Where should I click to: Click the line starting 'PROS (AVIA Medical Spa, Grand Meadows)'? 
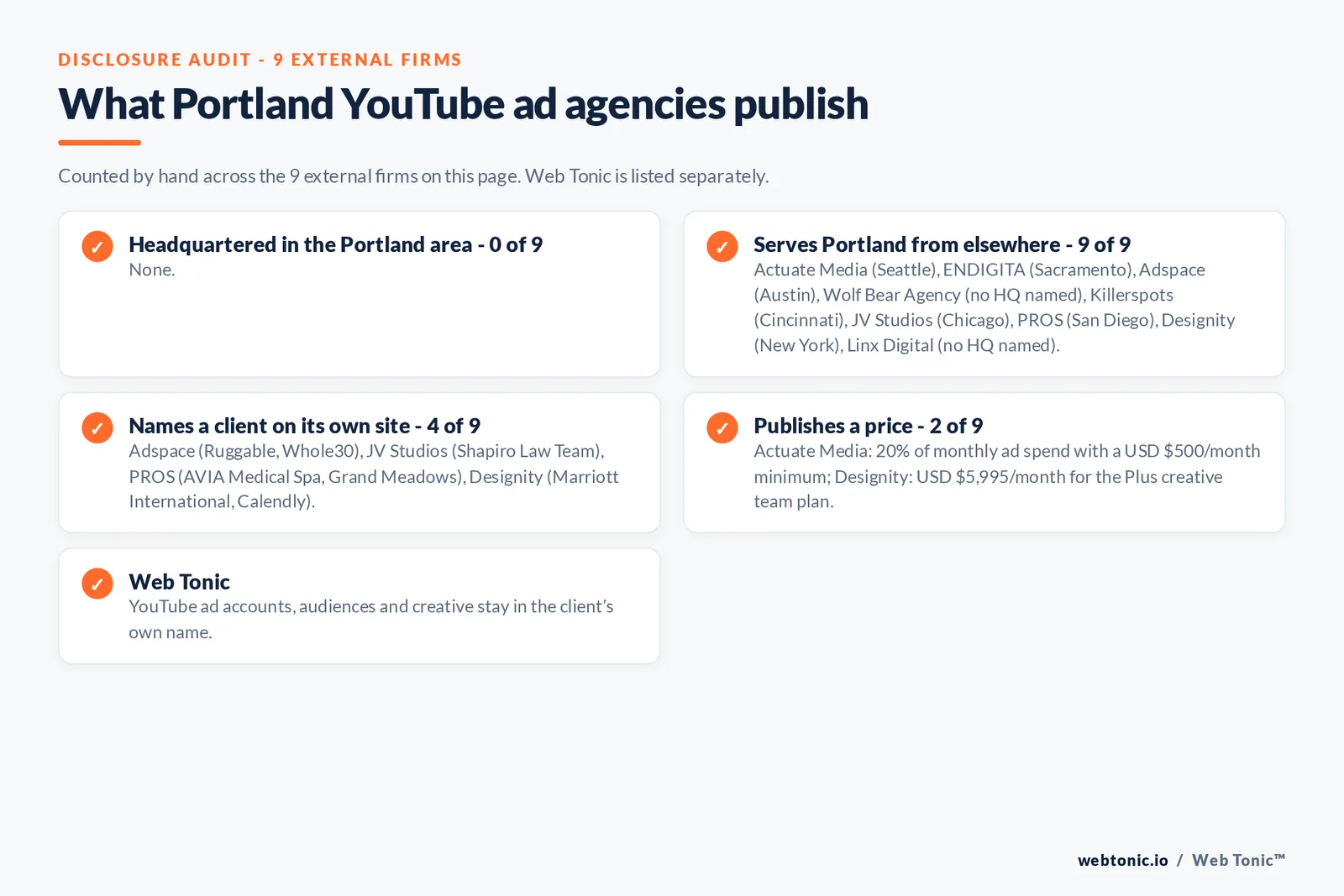pyautogui.click(x=373, y=476)
